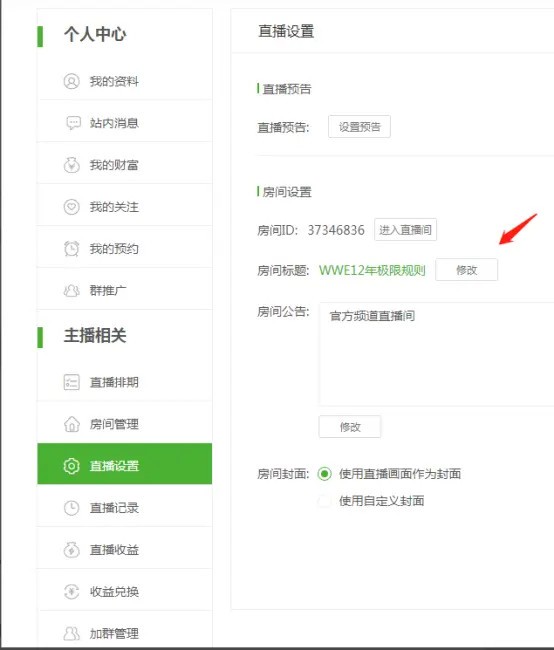Screen dimensions: 554x650
Task: Choose 使用自定义封面 radio option
Action: tap(324, 501)
